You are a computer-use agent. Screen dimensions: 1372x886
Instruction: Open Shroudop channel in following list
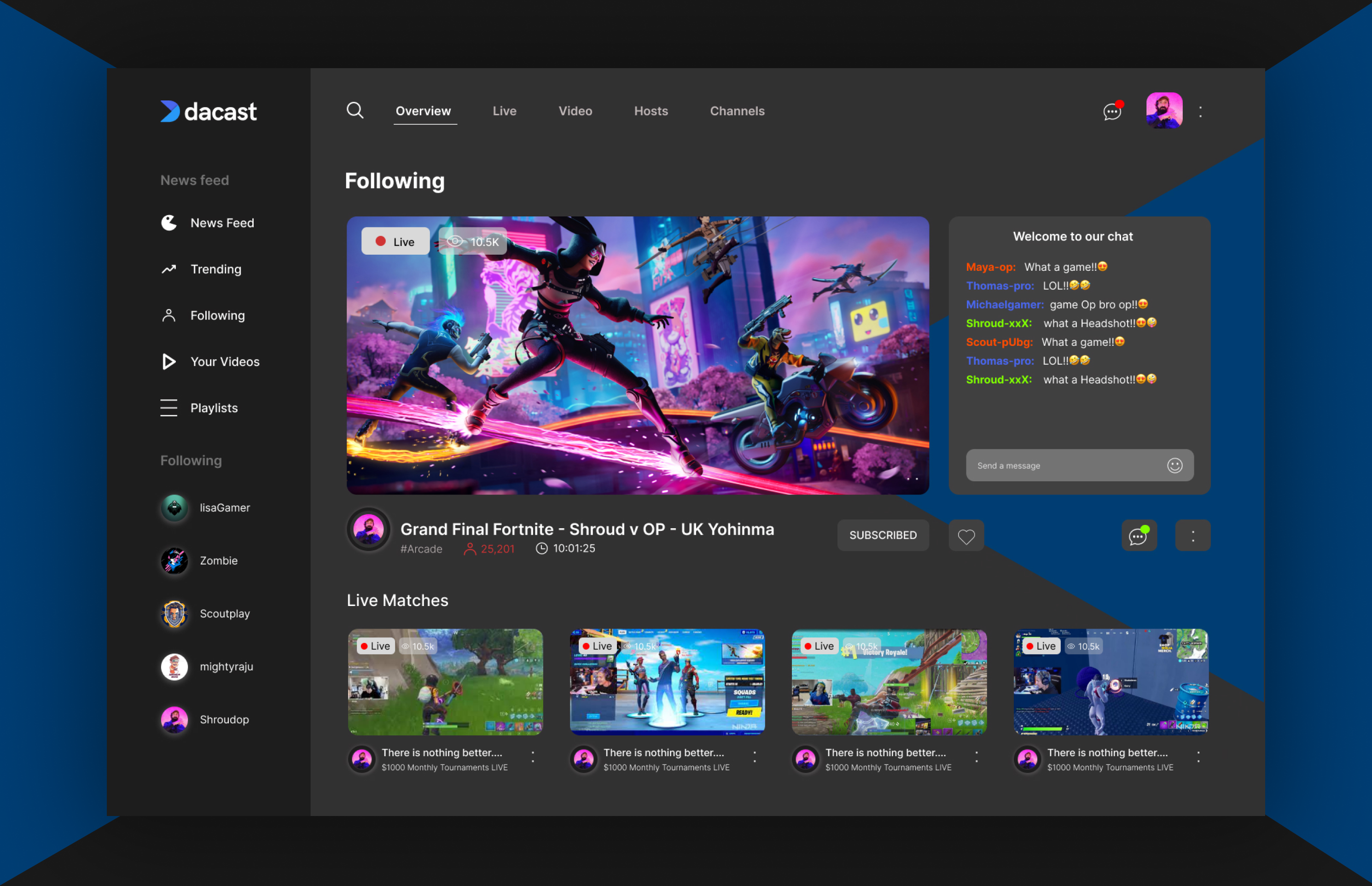(x=224, y=719)
